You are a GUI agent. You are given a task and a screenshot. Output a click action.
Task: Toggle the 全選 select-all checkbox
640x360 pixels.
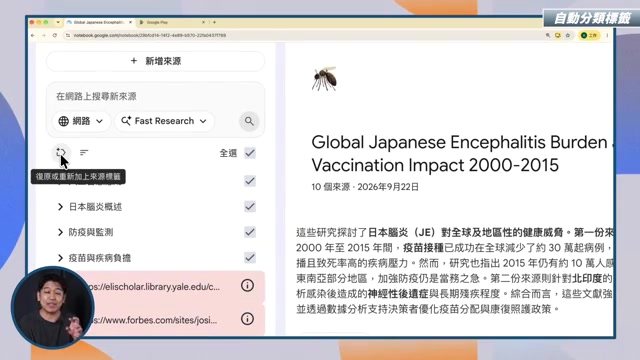(x=250, y=153)
